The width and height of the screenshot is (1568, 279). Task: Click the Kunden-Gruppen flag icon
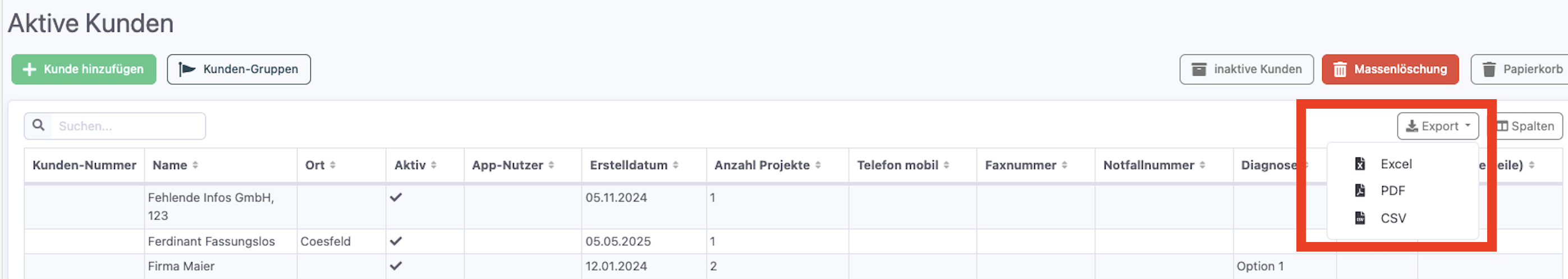[187, 69]
